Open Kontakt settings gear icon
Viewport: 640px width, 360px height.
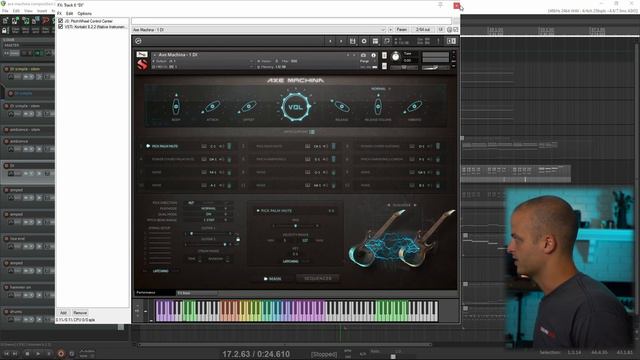(364, 41)
